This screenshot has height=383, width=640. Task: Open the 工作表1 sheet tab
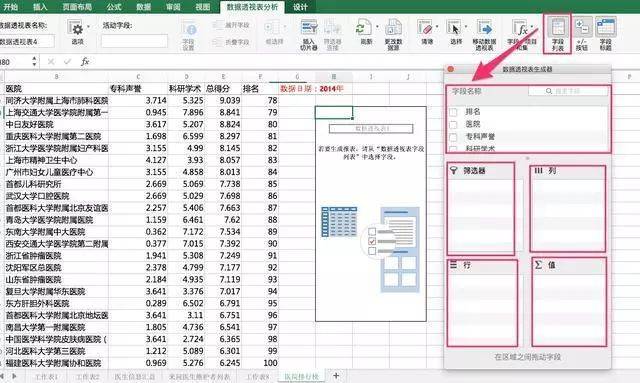pos(46,376)
